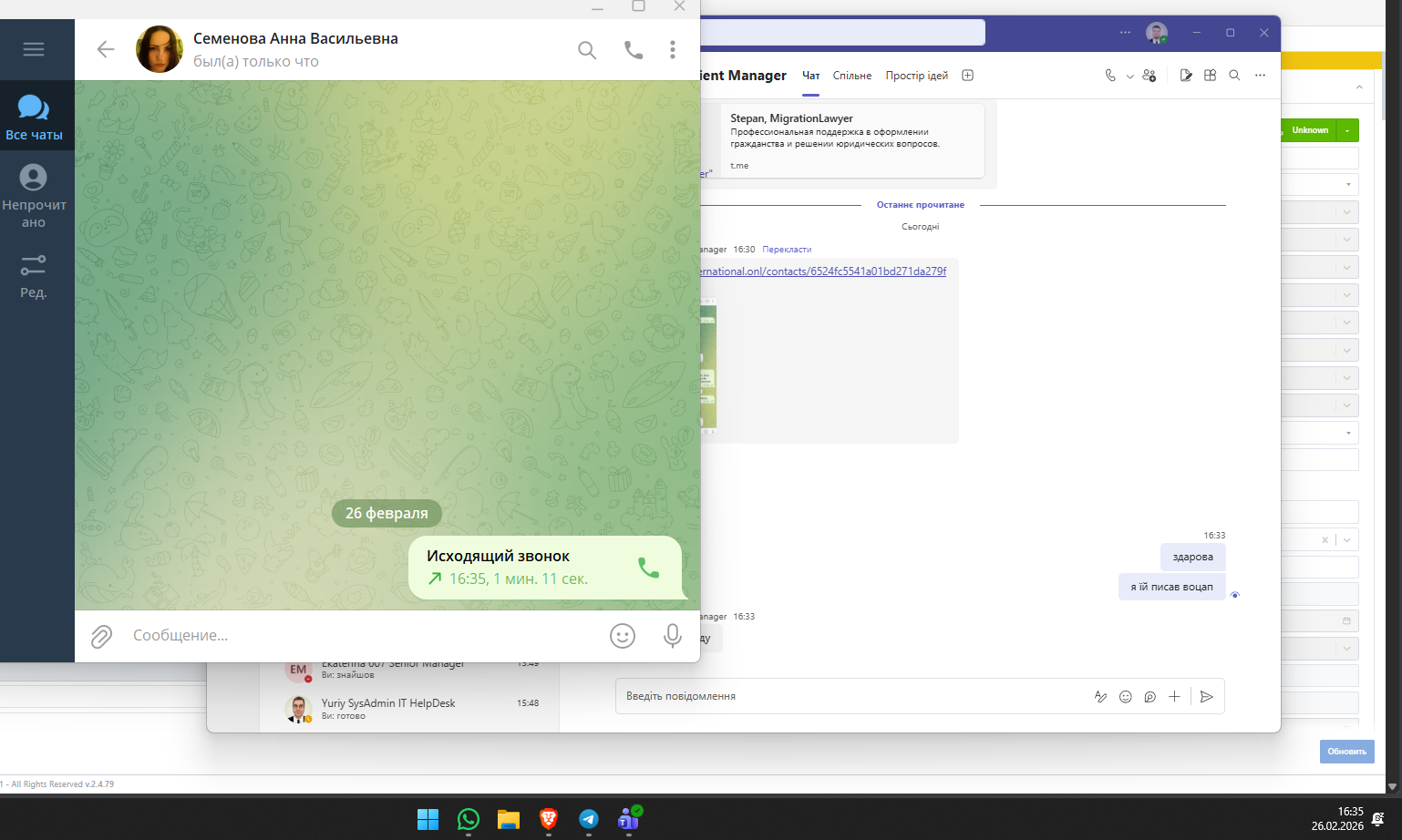Click the green Unknown status button

[x=1309, y=130]
